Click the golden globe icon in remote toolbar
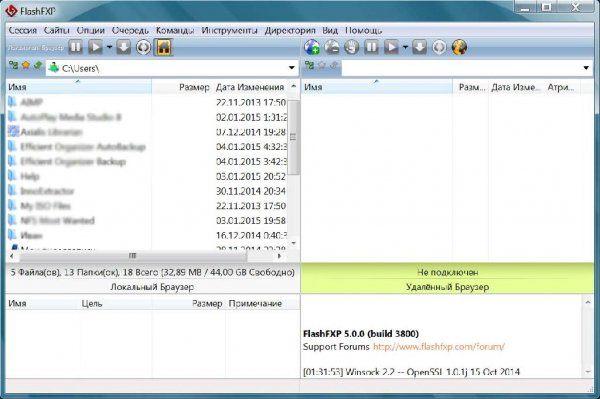The width and height of the screenshot is (600, 399). pyautogui.click(x=459, y=47)
